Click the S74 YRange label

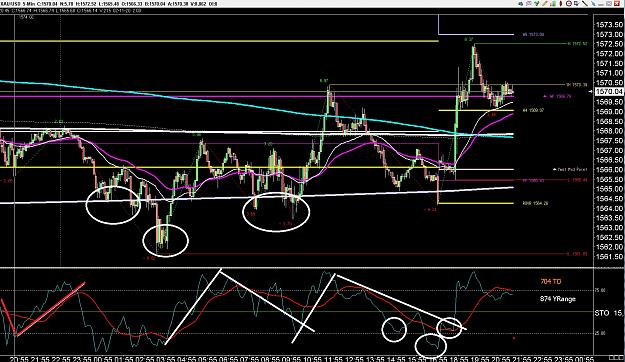[x=558, y=299]
